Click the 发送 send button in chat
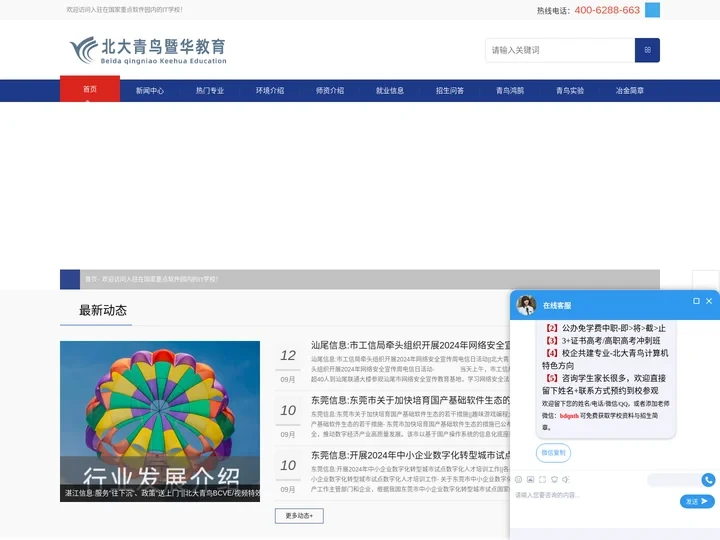720x540 pixels. 697,501
